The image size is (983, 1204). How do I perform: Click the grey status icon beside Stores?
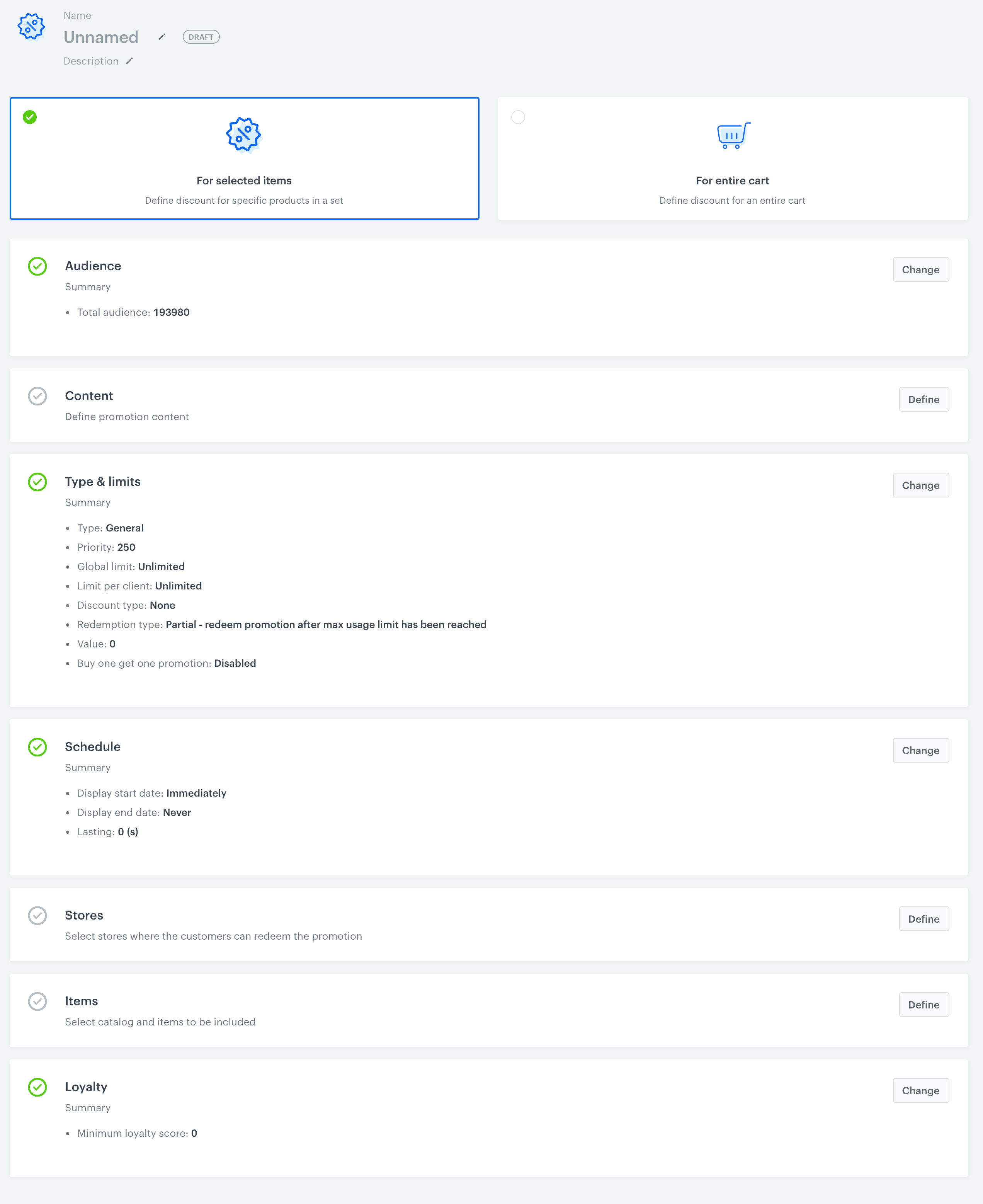coord(37,916)
